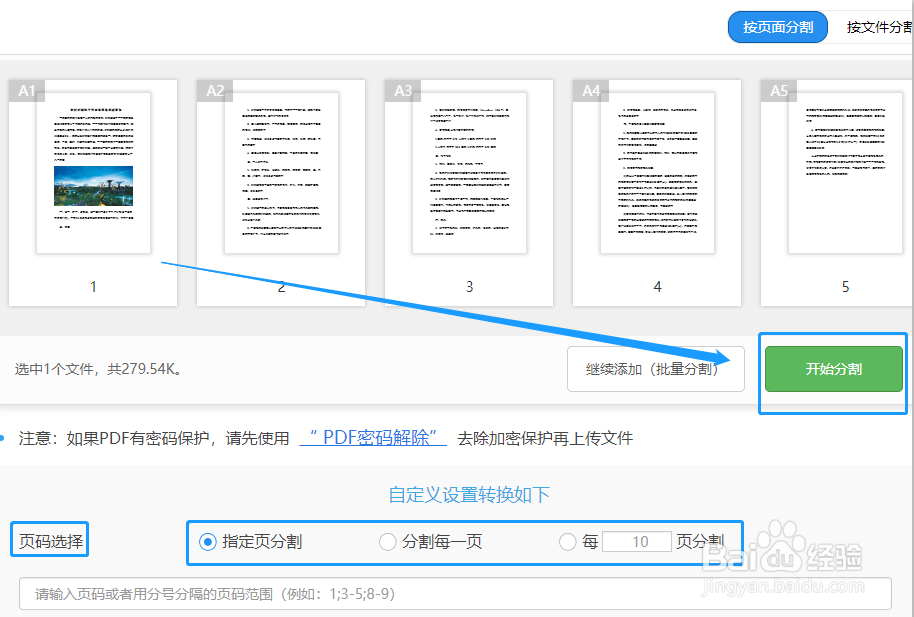Screen dimensions: 914x617
Task: Select the thumbnail of page 3
Action: coord(469,170)
